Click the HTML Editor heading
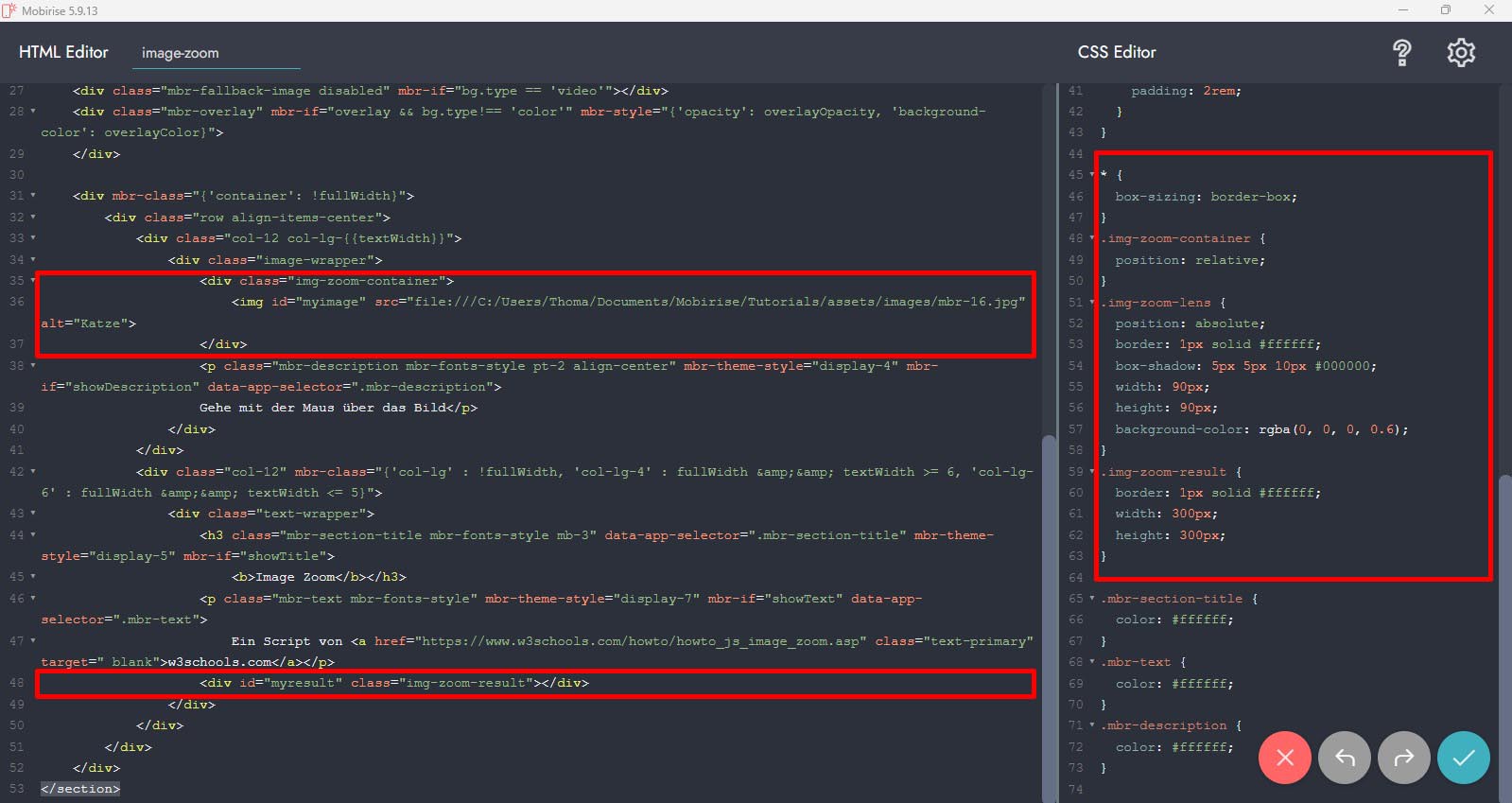The height and width of the screenshot is (803, 1512). (x=63, y=52)
